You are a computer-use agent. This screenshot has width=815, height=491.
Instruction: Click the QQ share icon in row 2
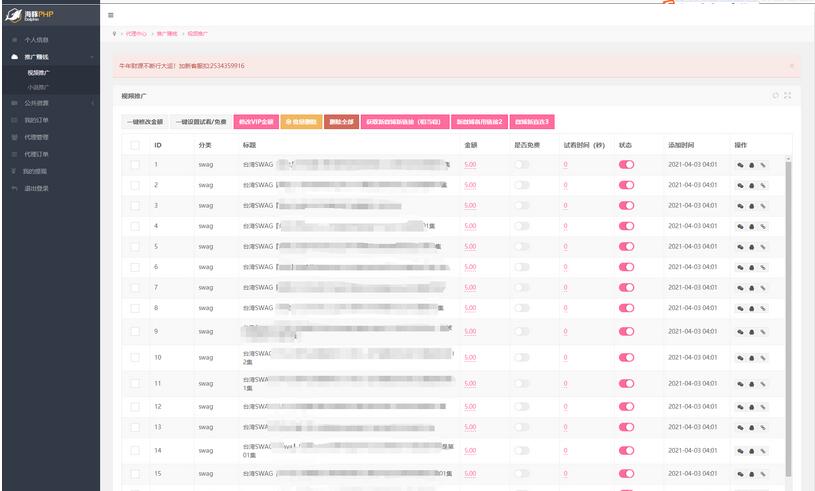click(752, 185)
